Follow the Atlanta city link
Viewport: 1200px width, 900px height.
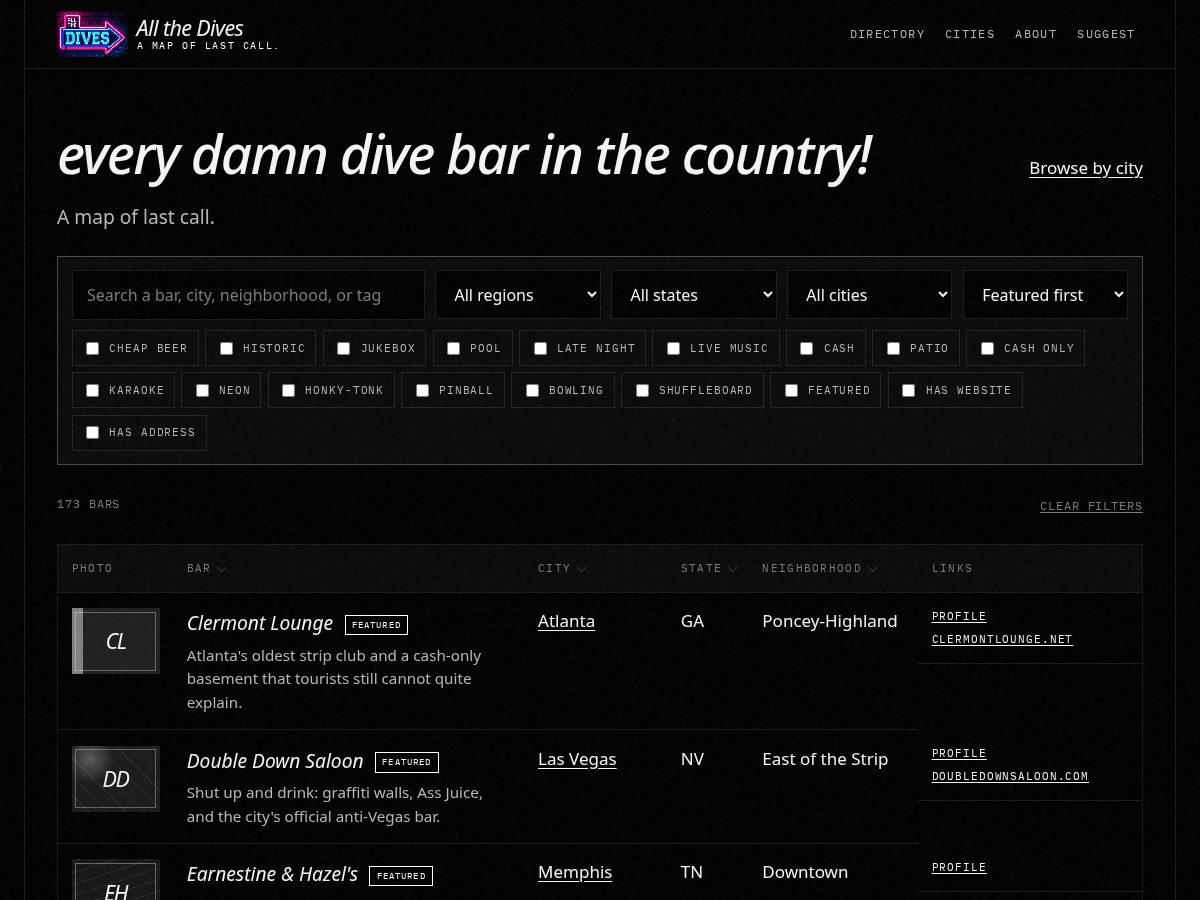click(566, 621)
